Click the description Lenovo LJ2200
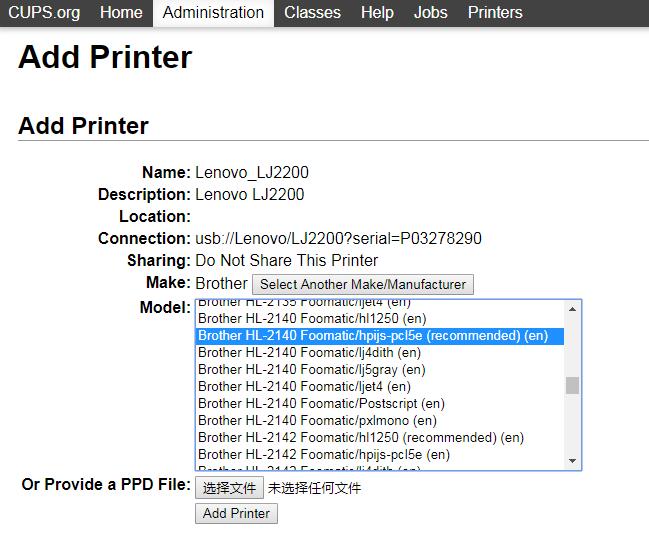 pos(250,195)
